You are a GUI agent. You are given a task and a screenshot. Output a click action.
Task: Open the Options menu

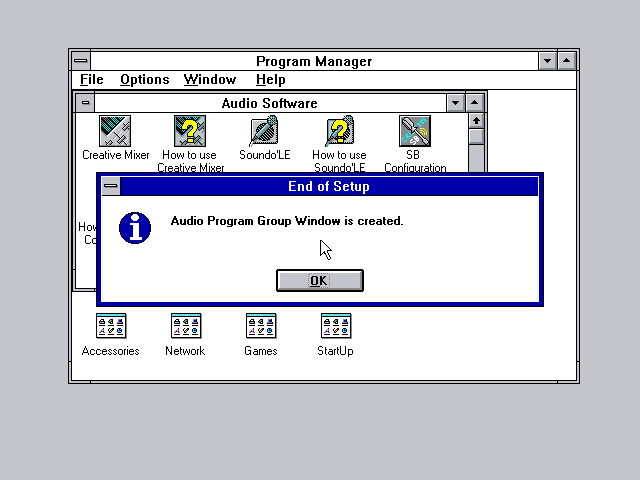click(x=144, y=80)
